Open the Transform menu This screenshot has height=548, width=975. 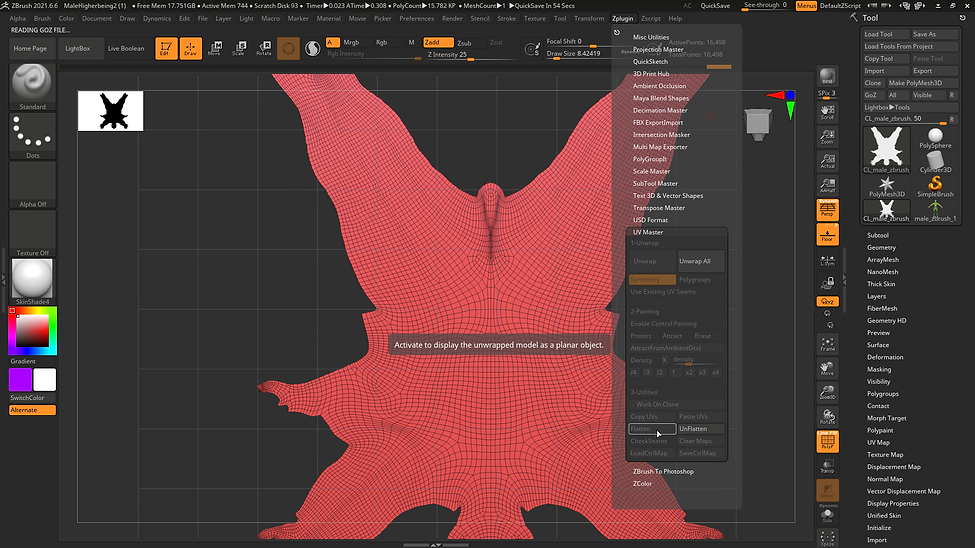coord(589,19)
